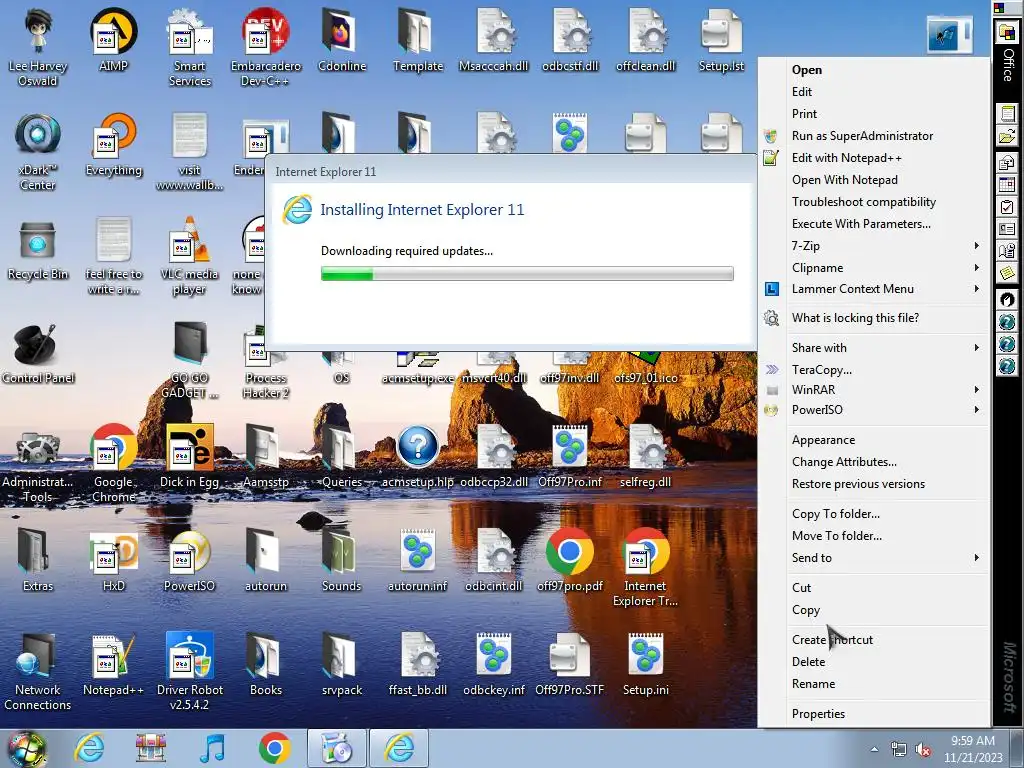The image size is (1024, 768).
Task: Select the GO GO GADGET desktop icon
Action: [x=189, y=360]
